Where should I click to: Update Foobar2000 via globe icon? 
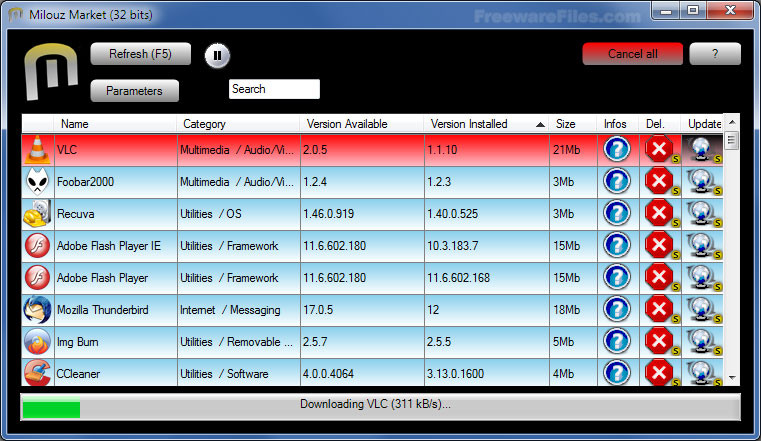[x=702, y=181]
